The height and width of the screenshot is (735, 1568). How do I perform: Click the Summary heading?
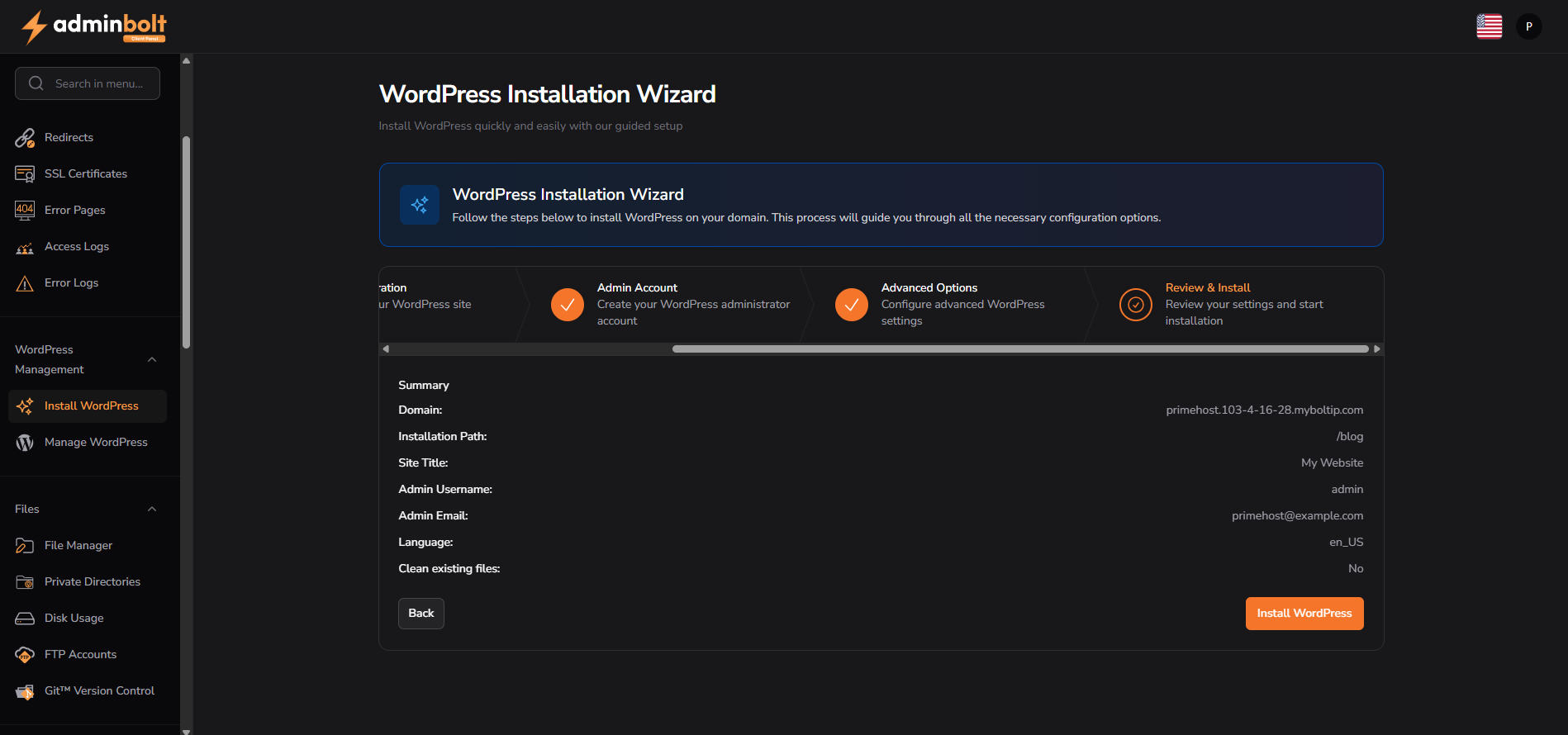click(x=424, y=386)
